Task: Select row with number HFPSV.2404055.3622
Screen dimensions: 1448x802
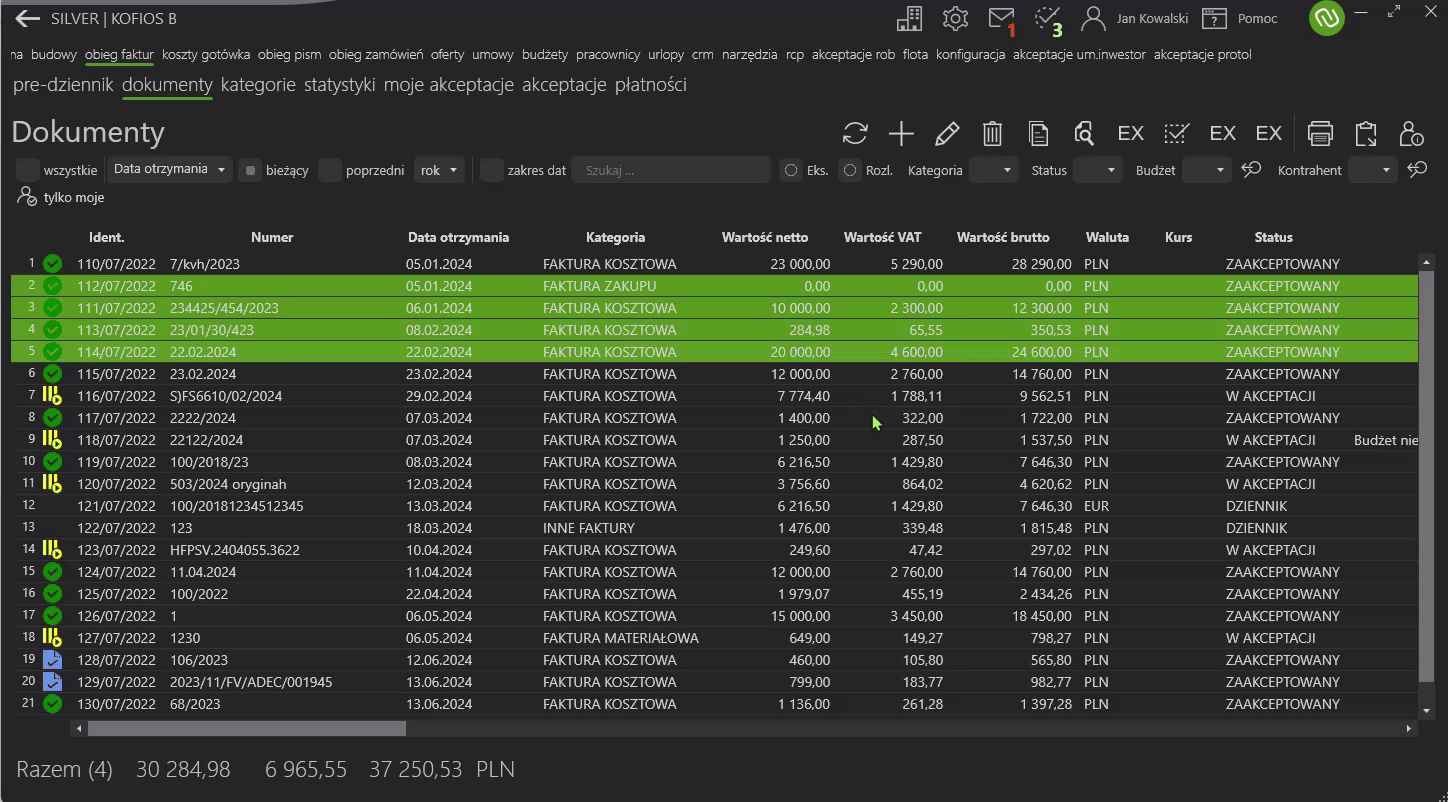Action: pyautogui.click(x=715, y=550)
